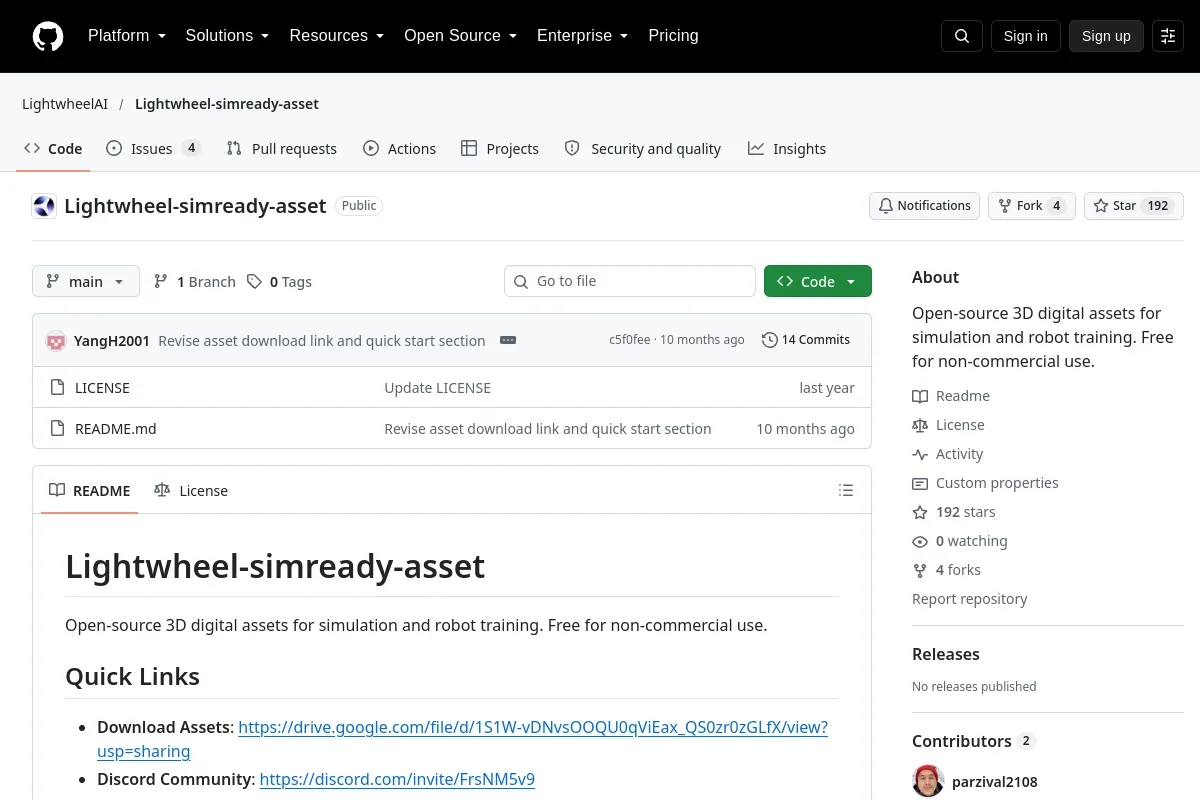Image resolution: width=1200 pixels, height=800 pixels.
Task: Star the repository
Action: (x=1134, y=206)
